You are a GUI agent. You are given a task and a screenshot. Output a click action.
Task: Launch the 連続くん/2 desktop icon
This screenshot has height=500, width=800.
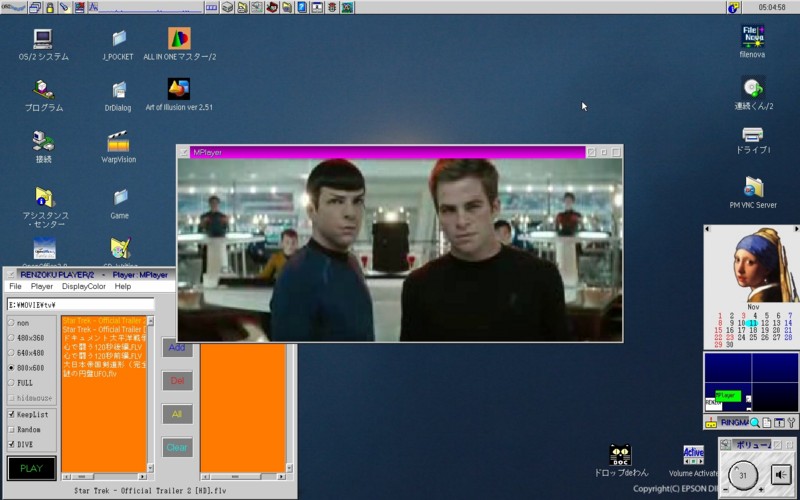(753, 88)
